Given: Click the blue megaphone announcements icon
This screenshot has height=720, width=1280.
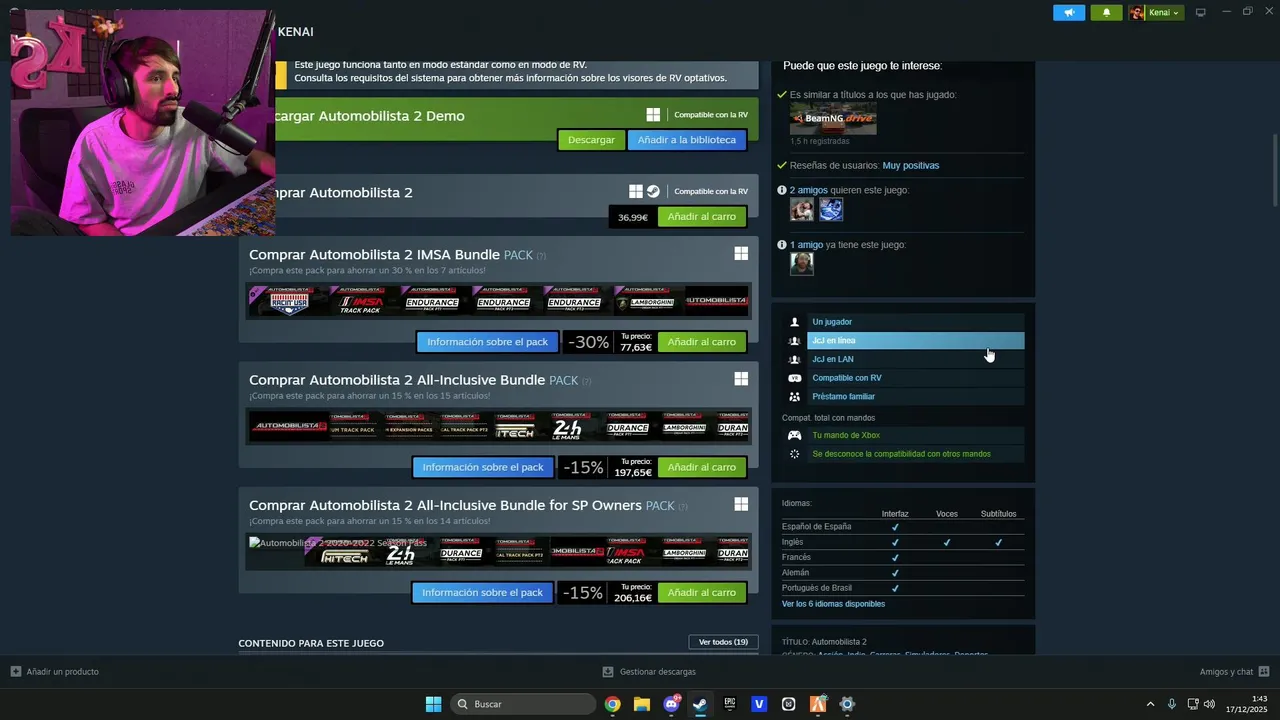Looking at the screenshot, I should (x=1069, y=13).
